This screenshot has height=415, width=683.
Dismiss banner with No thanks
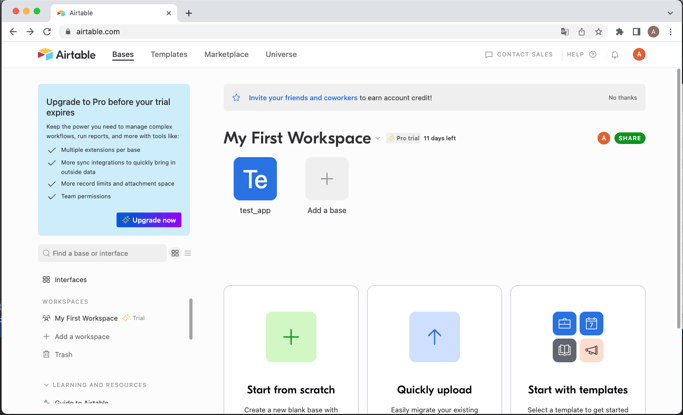pyautogui.click(x=622, y=98)
